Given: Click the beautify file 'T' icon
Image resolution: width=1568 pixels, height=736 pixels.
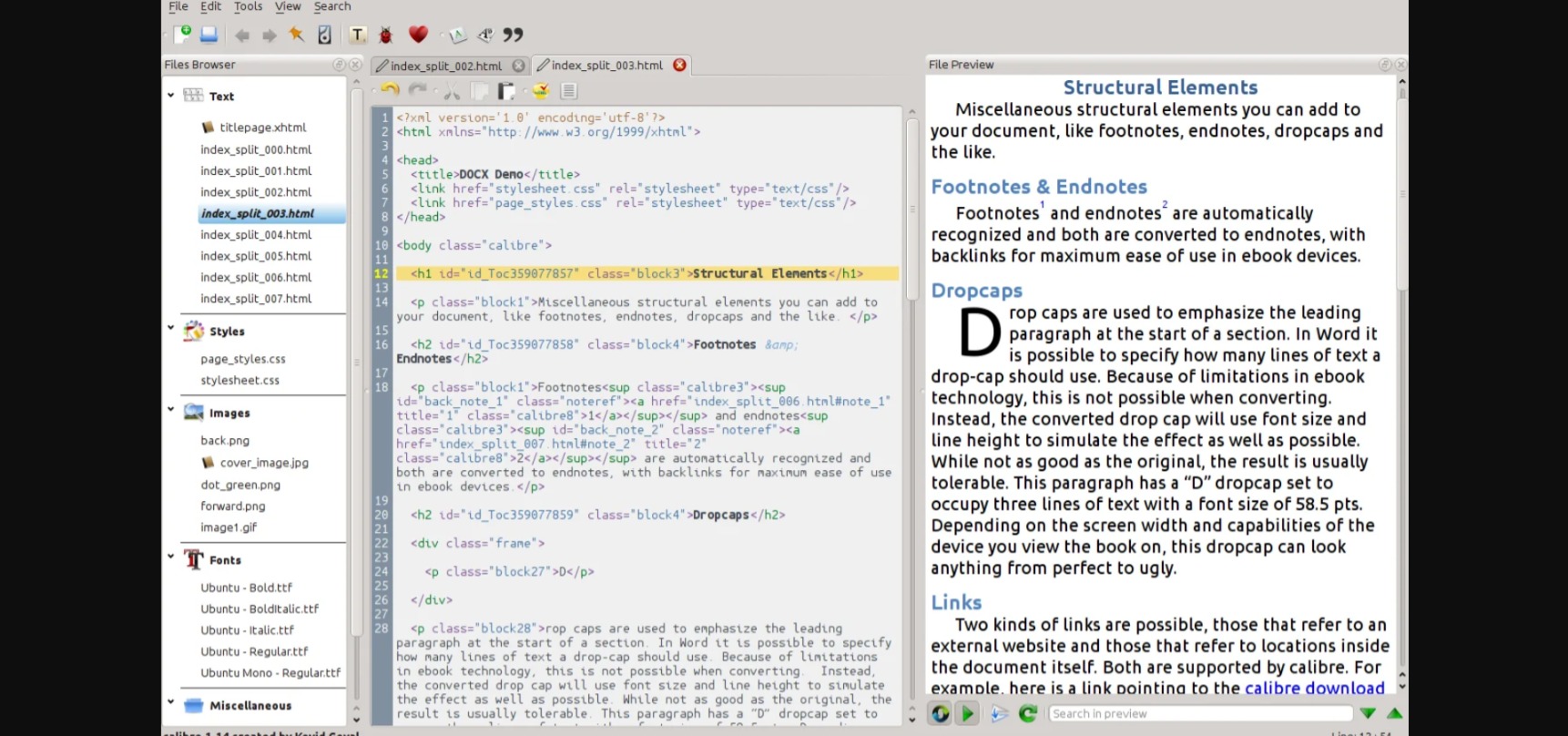Looking at the screenshot, I should coord(358,35).
